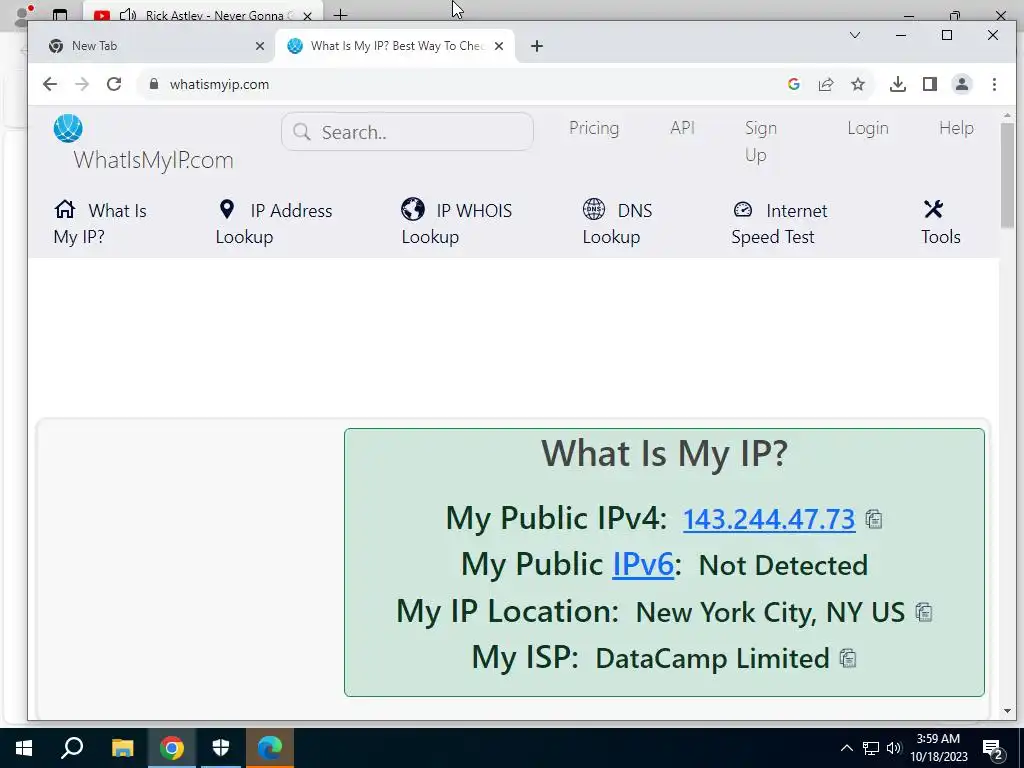Click the Pricing link
Screen dimensions: 1024x768
(x=594, y=128)
